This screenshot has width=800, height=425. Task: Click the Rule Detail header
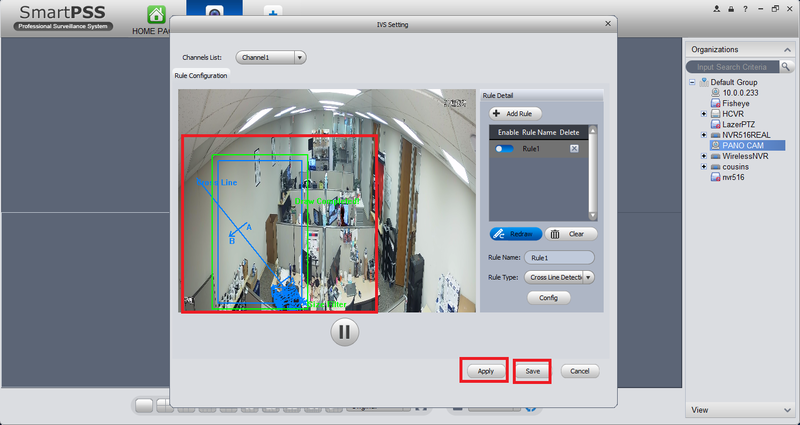coord(542,95)
